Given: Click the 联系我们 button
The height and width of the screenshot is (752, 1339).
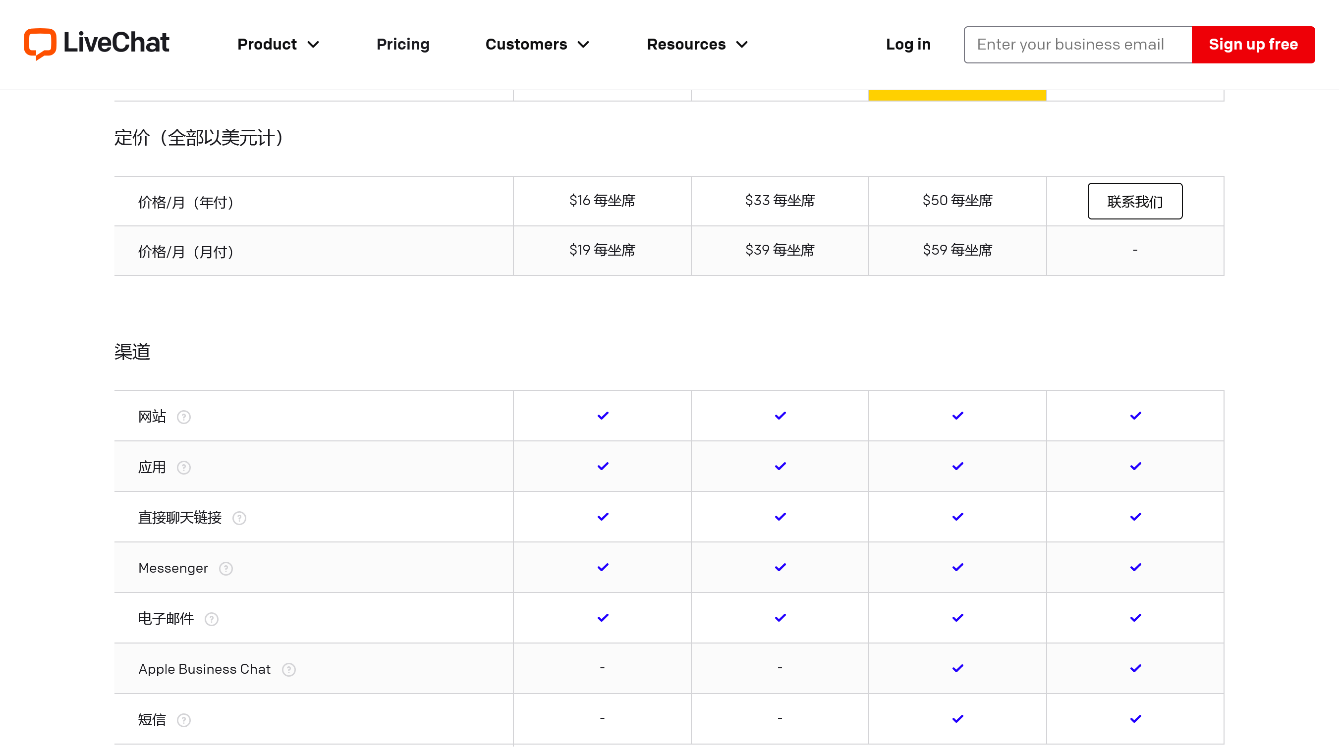Looking at the screenshot, I should click(x=1134, y=201).
